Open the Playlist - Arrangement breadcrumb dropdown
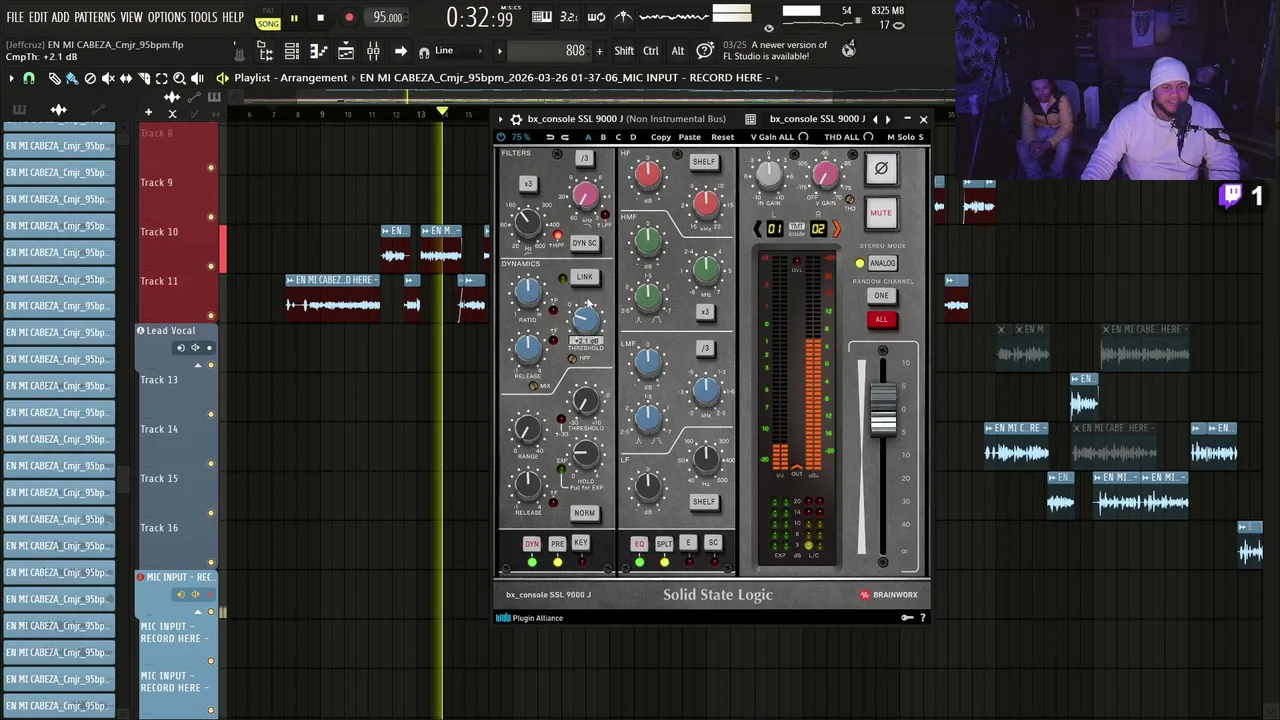This screenshot has height=720, width=1280. (291, 78)
